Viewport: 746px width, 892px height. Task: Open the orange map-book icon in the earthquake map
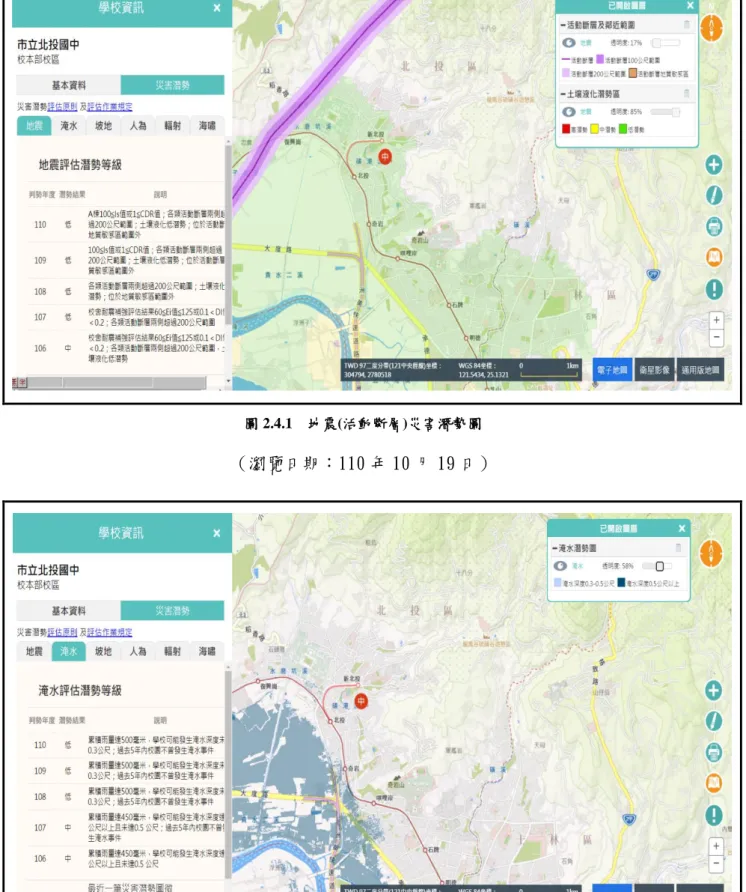coord(714,257)
